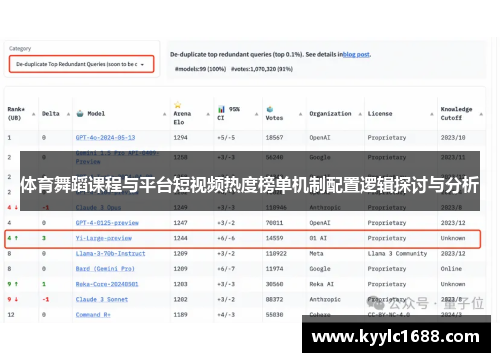The height and width of the screenshot is (362, 500).
Task: Click the votes count 110922
Action: (x=276, y=253)
